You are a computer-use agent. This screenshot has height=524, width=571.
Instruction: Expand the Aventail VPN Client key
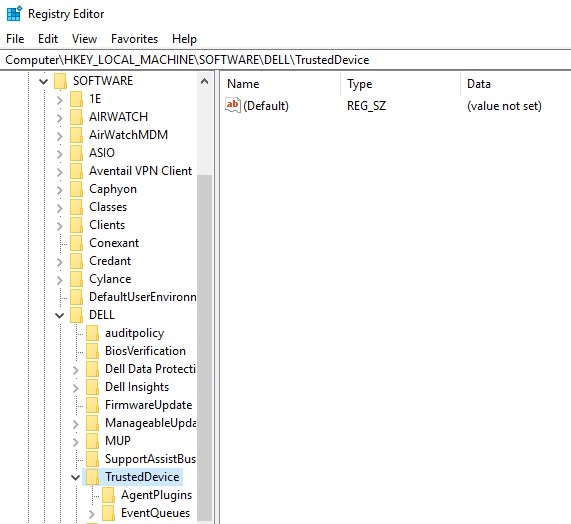(59, 172)
